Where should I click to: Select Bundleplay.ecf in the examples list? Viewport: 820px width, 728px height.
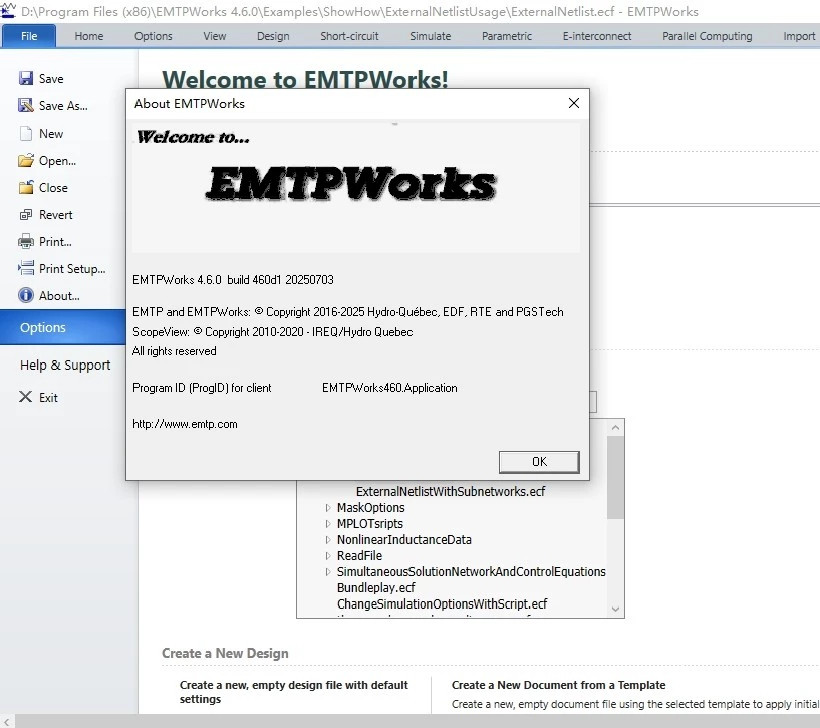(x=376, y=587)
